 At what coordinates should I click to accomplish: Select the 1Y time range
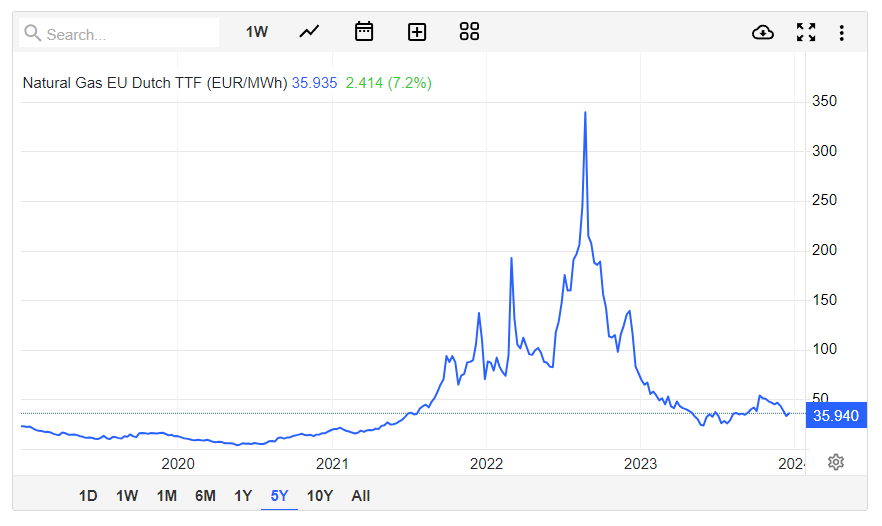coord(243,496)
